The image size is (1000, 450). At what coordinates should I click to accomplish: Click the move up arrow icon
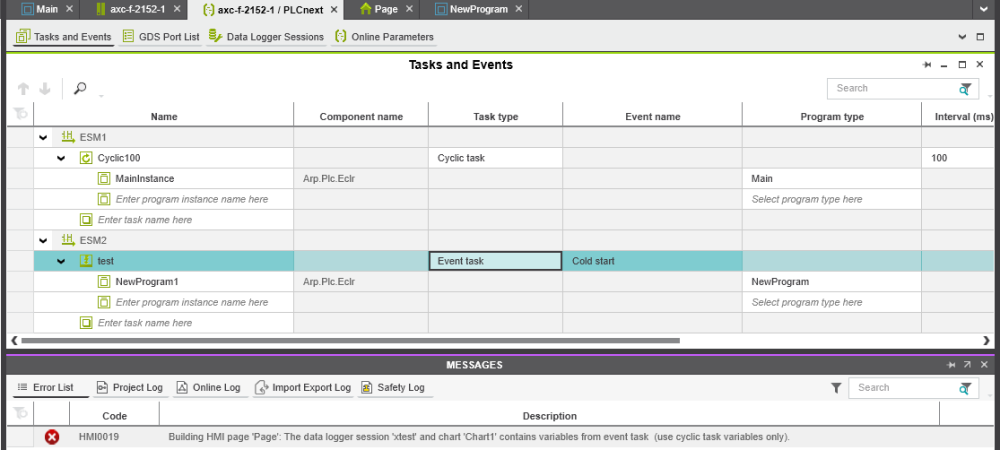(23, 89)
